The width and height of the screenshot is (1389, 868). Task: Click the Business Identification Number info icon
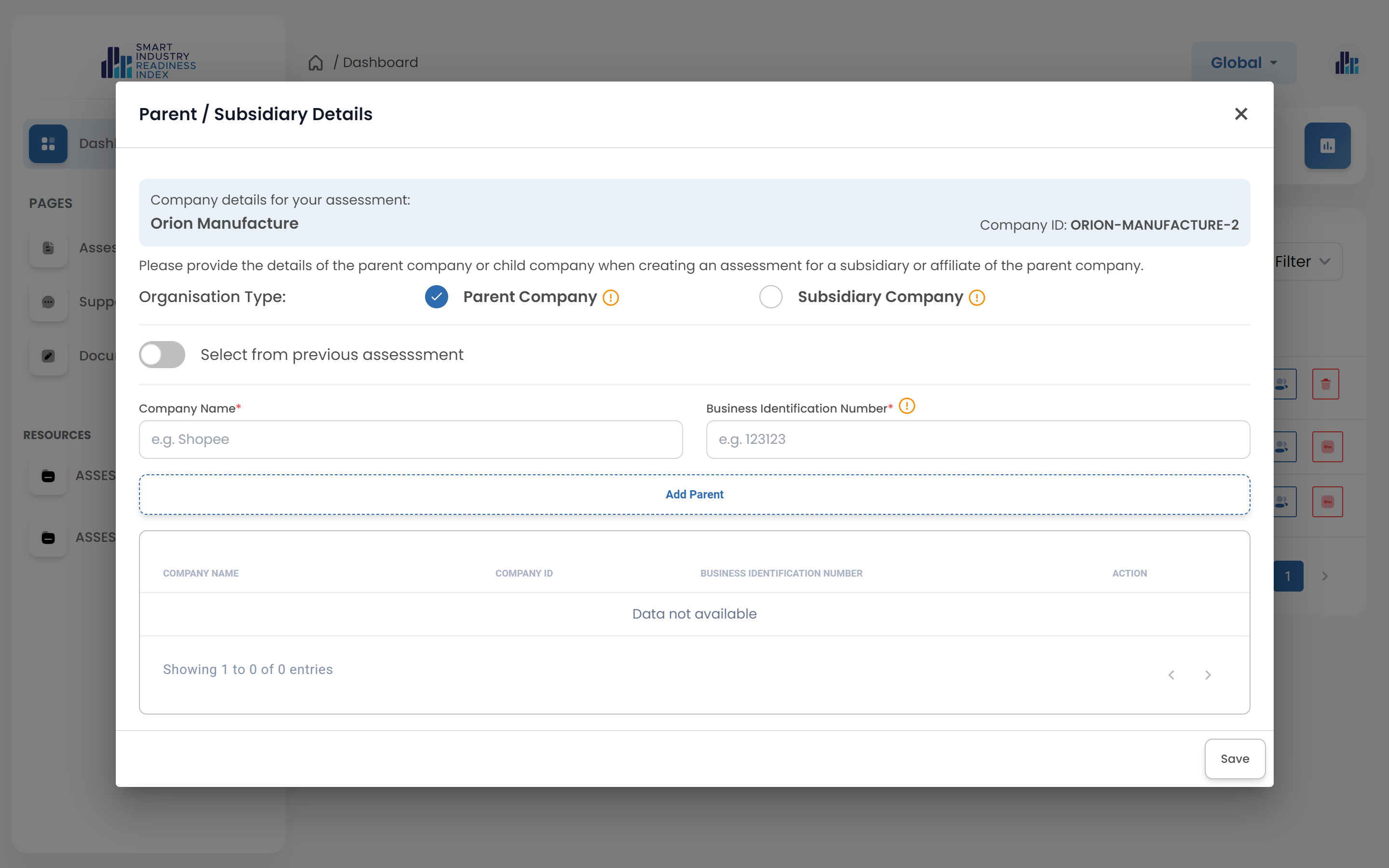[x=906, y=406]
